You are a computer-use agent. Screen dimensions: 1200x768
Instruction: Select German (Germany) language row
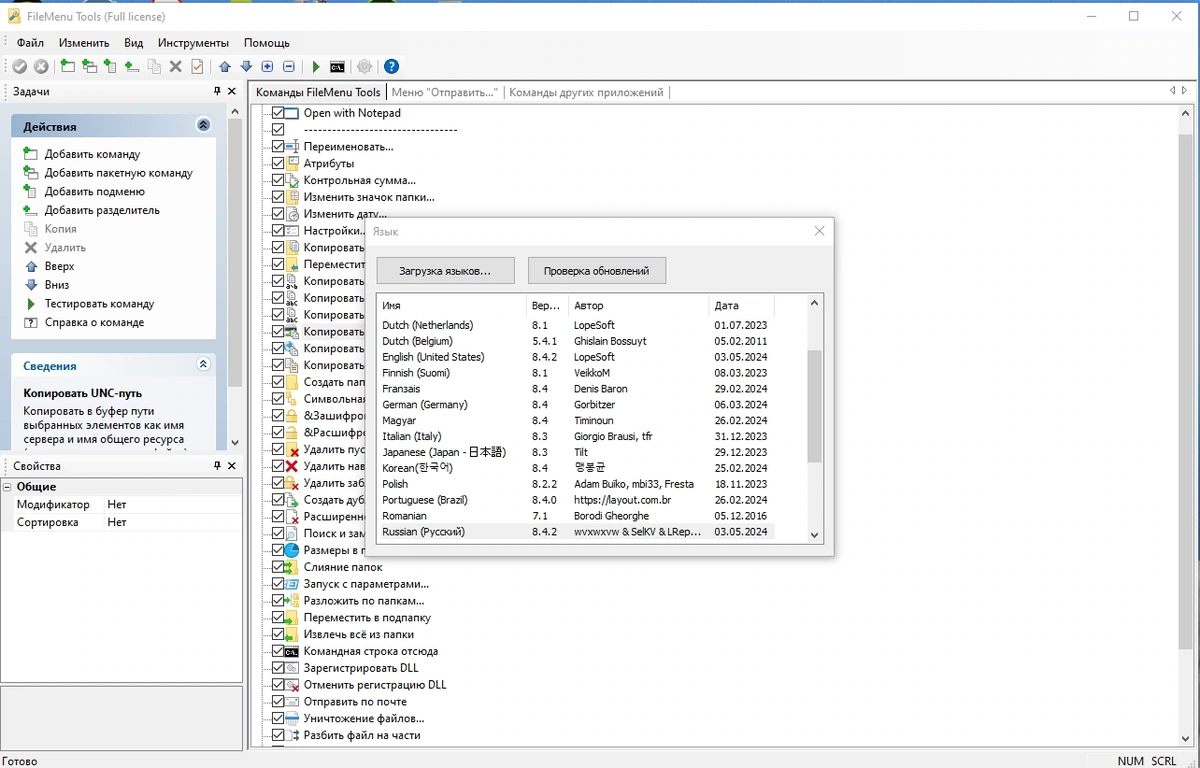(x=575, y=405)
